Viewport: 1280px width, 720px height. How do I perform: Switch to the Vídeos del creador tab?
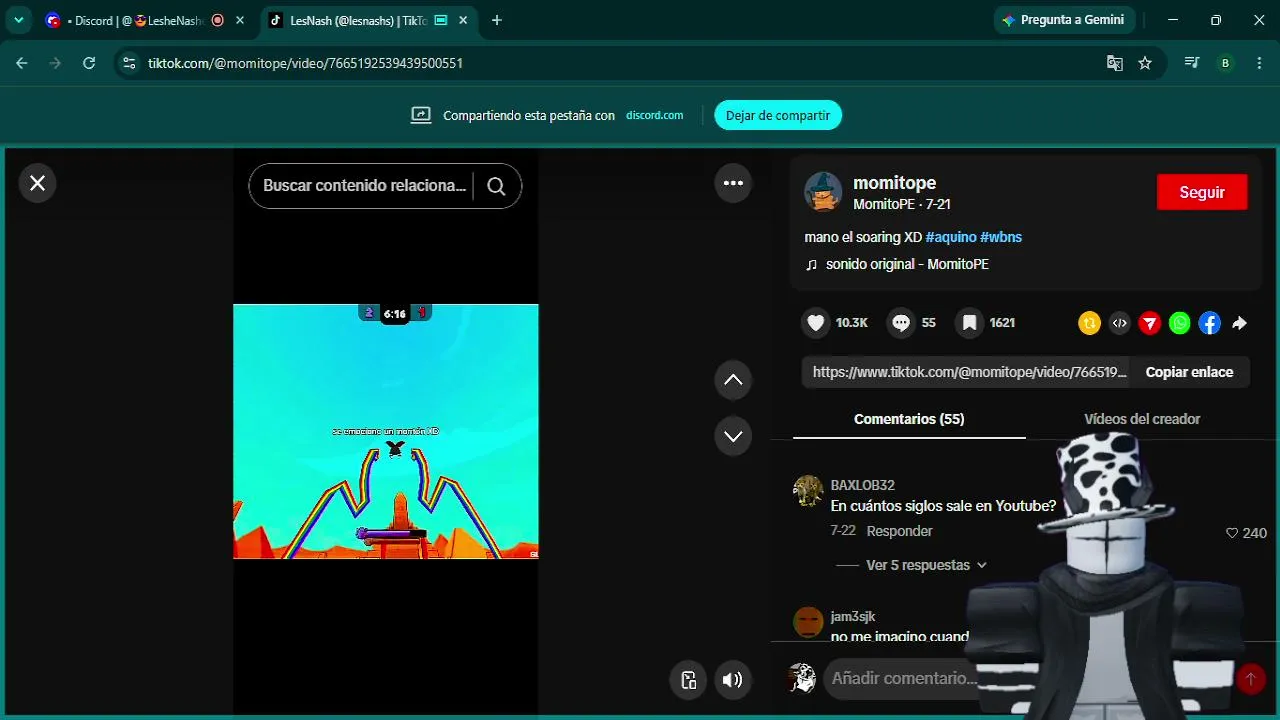click(1142, 419)
